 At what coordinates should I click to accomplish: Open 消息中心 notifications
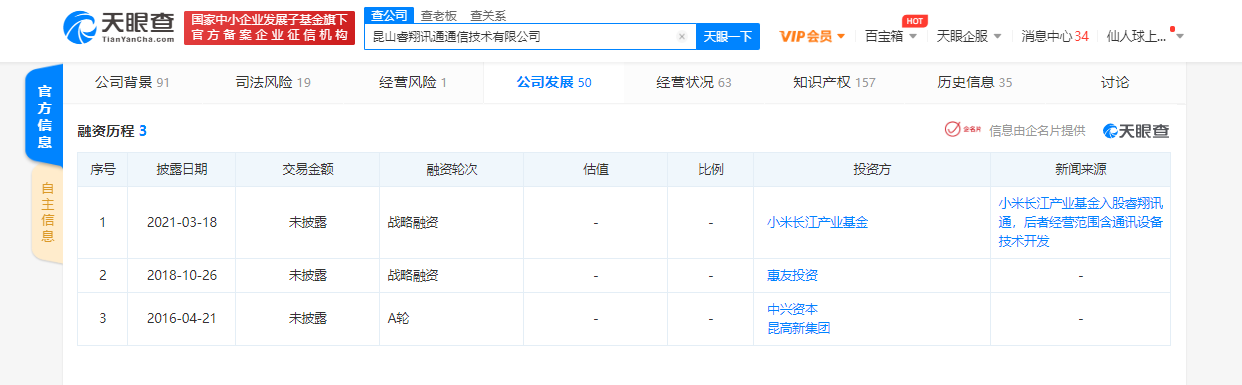click(1055, 36)
